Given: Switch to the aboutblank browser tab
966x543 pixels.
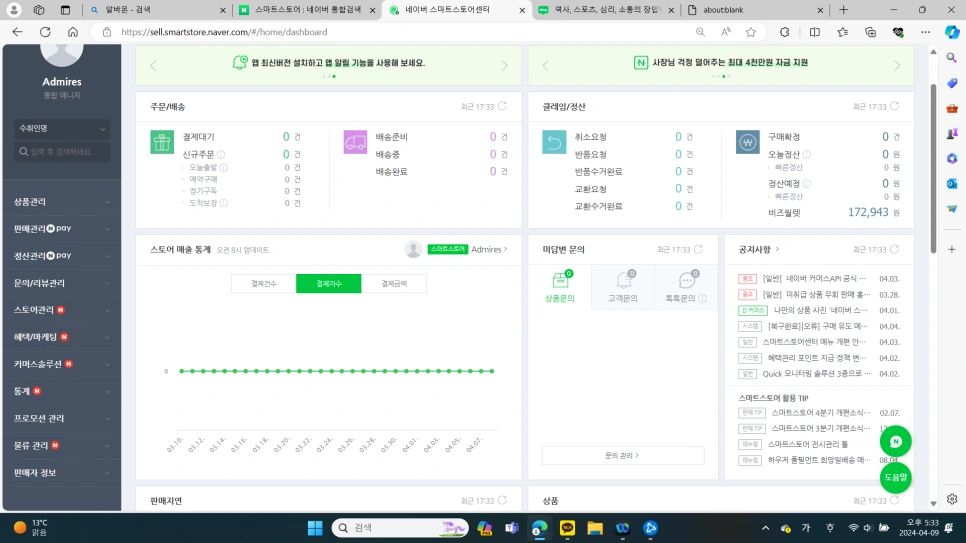Looking at the screenshot, I should [x=753, y=10].
